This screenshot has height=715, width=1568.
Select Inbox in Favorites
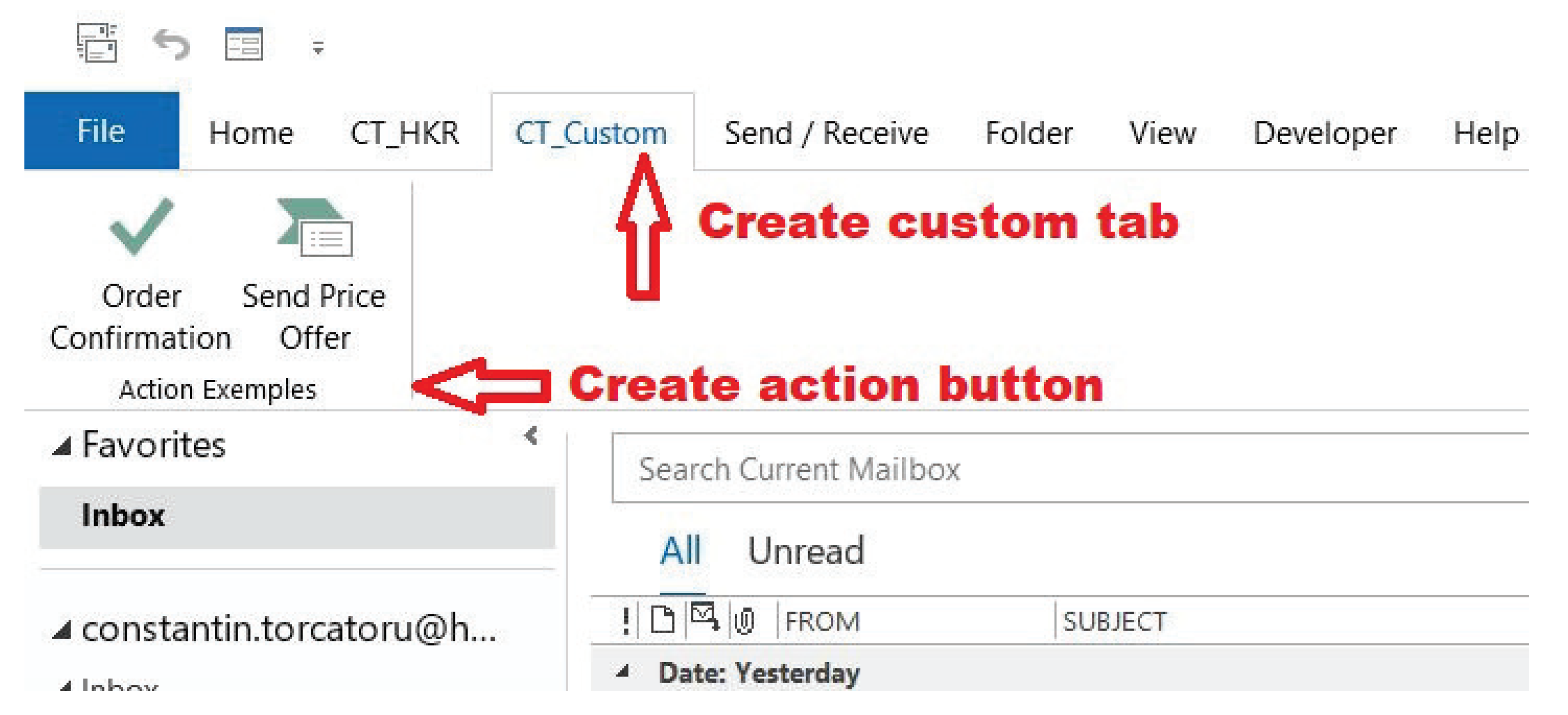coord(124,516)
